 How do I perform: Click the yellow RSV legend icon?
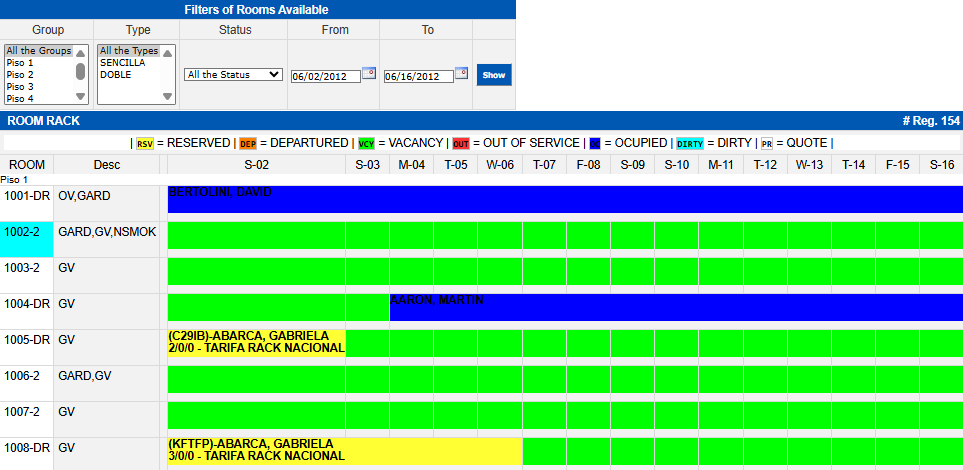coord(145,144)
